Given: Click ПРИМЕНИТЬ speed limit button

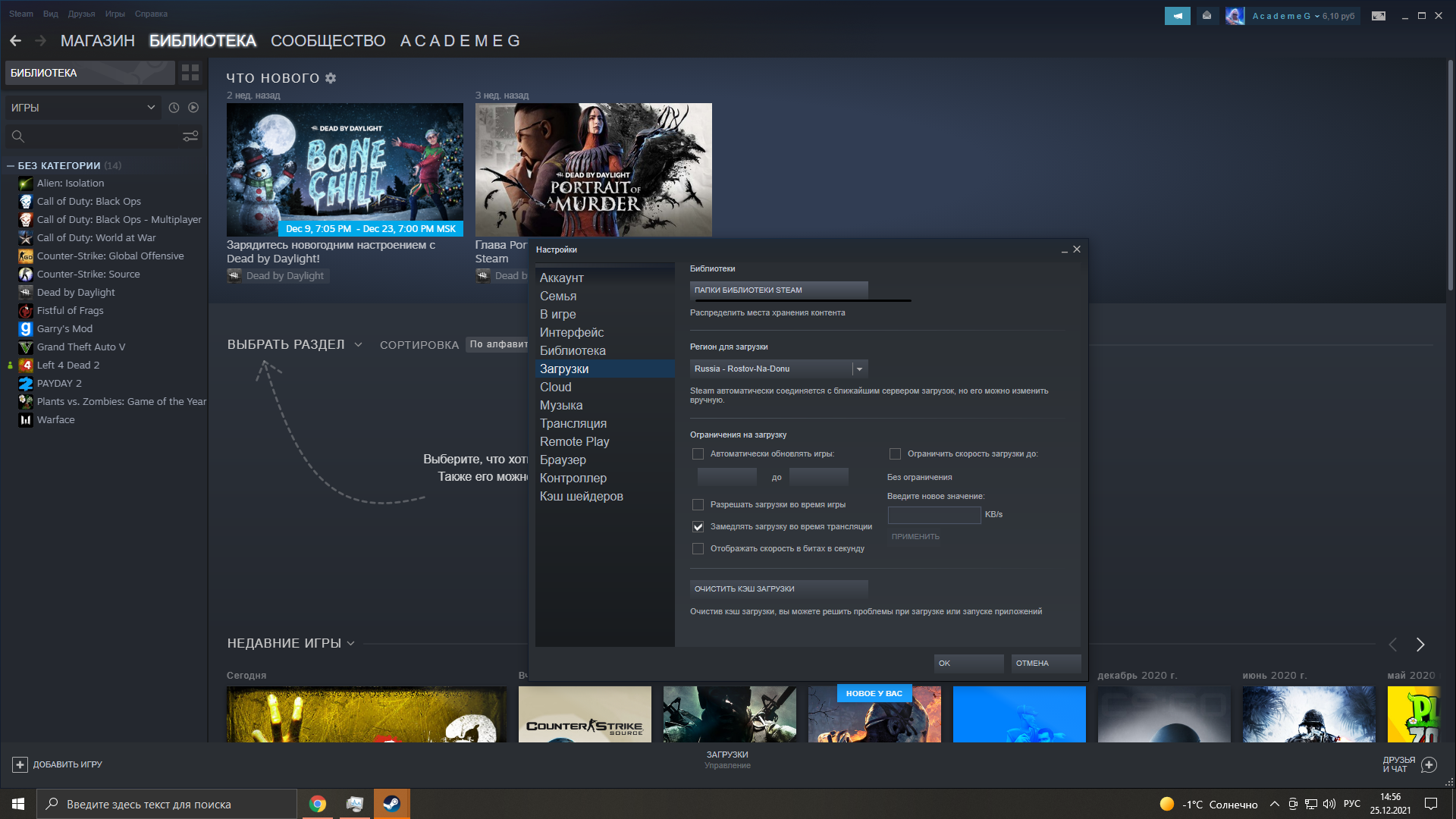Looking at the screenshot, I should pos(915,537).
